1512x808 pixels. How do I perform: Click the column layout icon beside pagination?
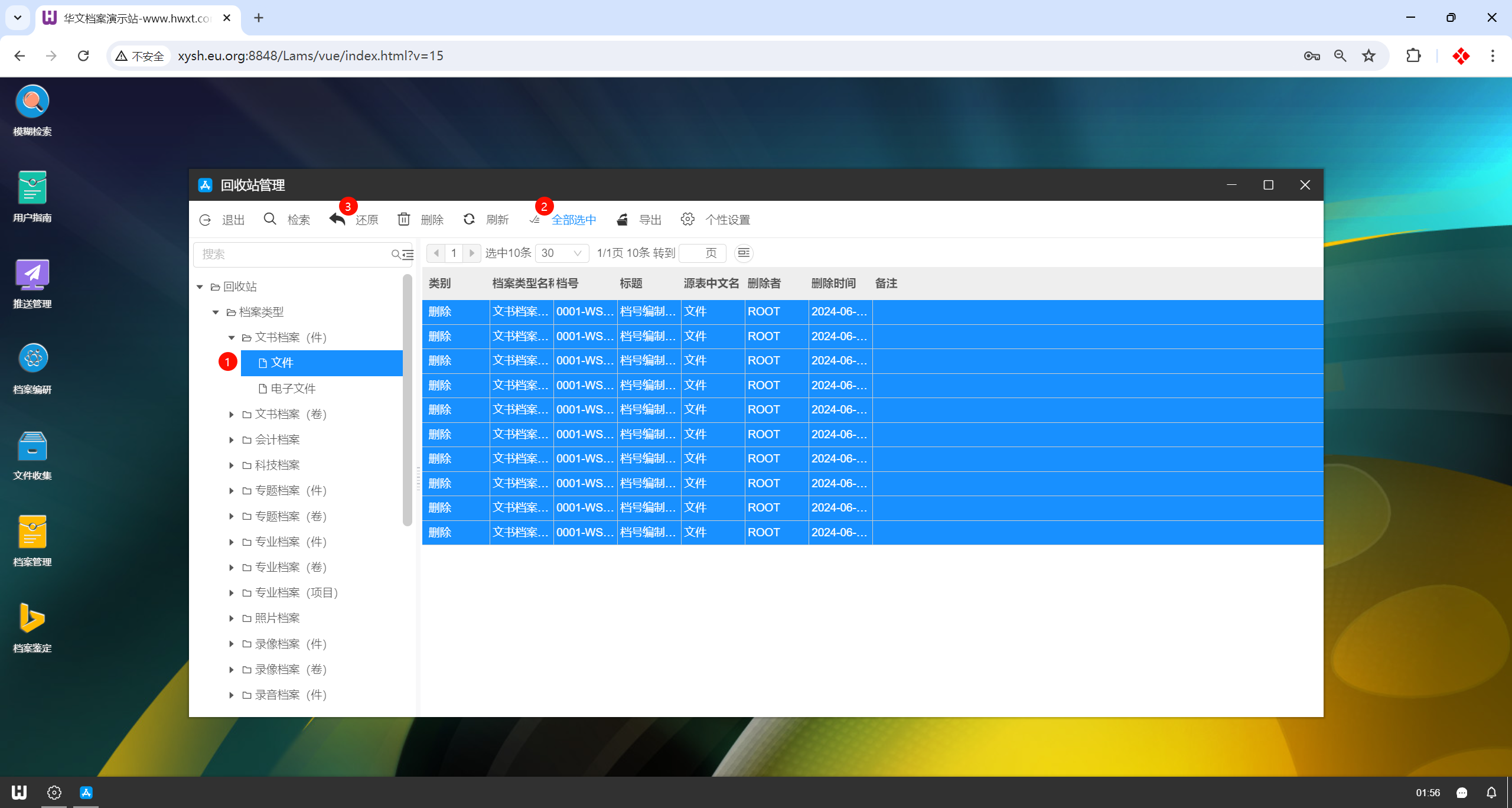click(744, 253)
